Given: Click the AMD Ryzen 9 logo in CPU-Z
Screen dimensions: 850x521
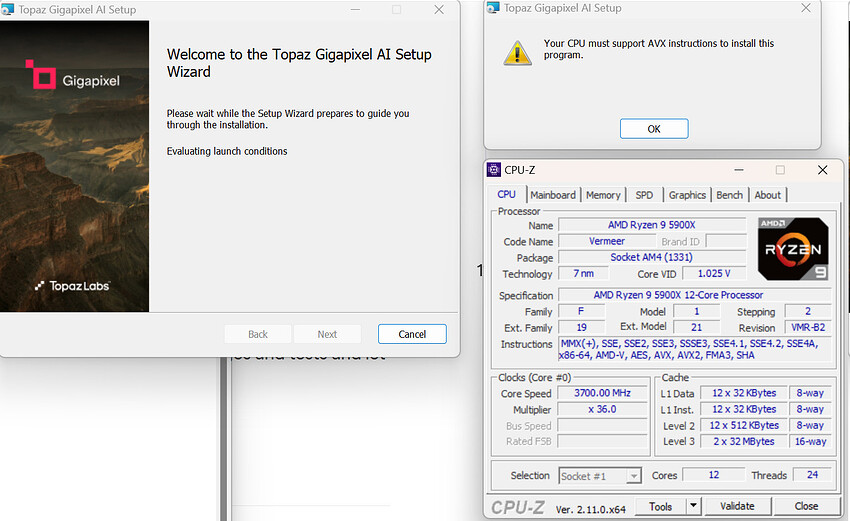Looking at the screenshot, I should tap(792, 249).
